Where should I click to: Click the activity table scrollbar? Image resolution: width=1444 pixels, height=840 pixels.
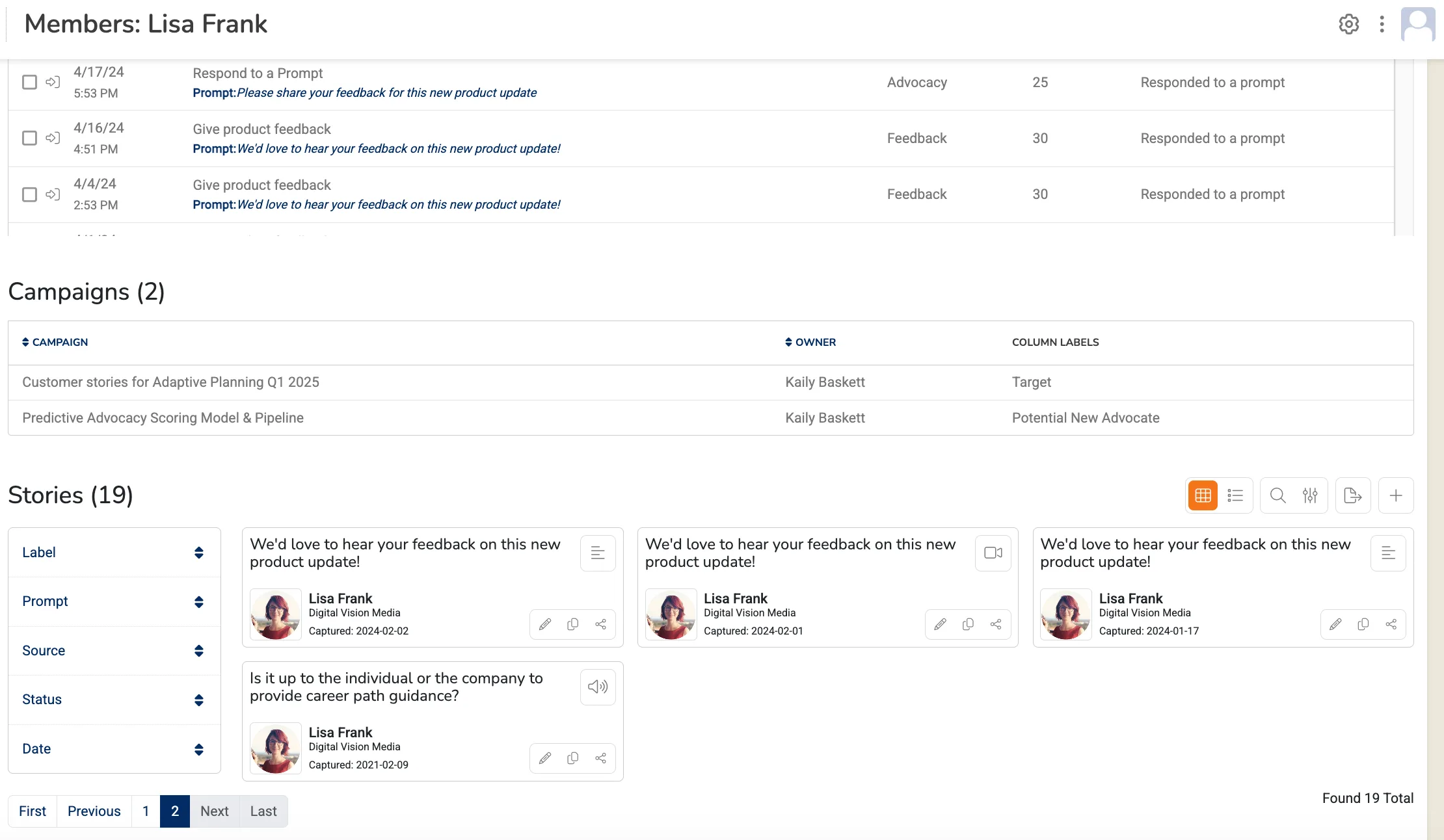tap(1404, 148)
